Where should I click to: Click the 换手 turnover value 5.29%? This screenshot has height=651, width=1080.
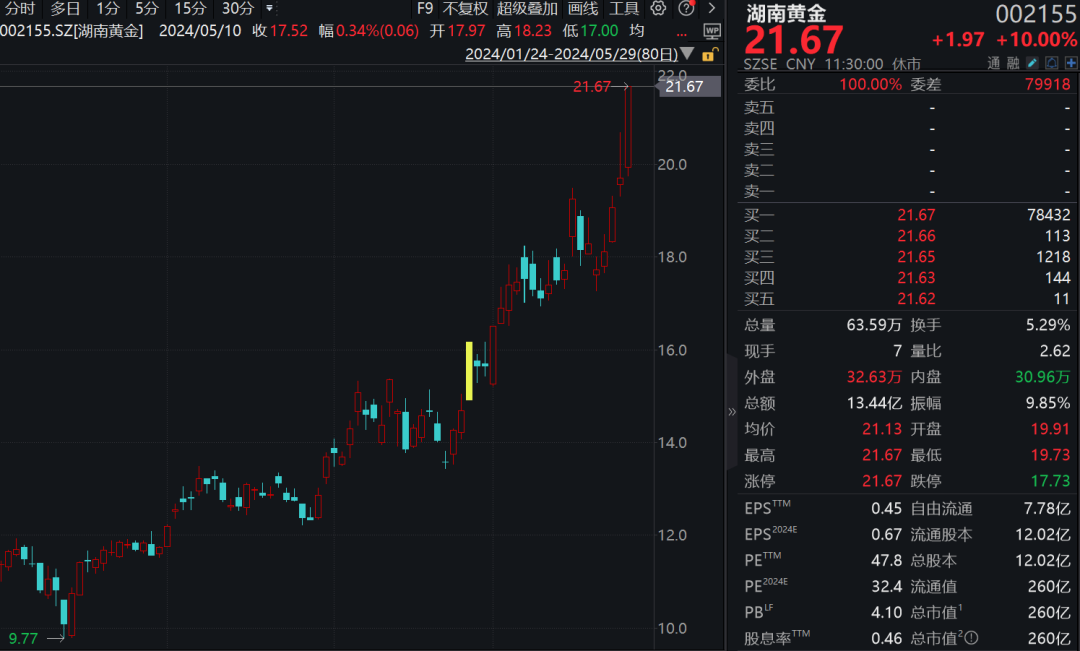[1048, 325]
